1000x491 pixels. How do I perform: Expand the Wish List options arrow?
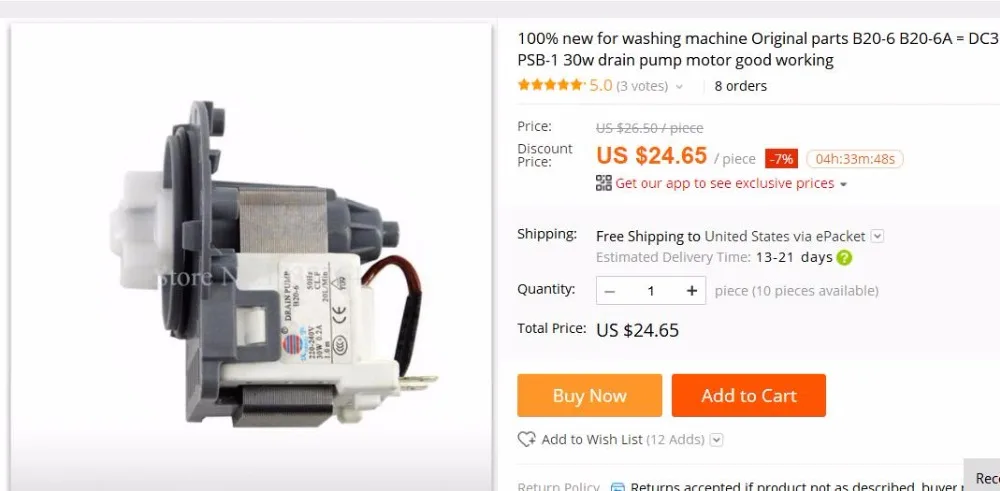point(717,439)
